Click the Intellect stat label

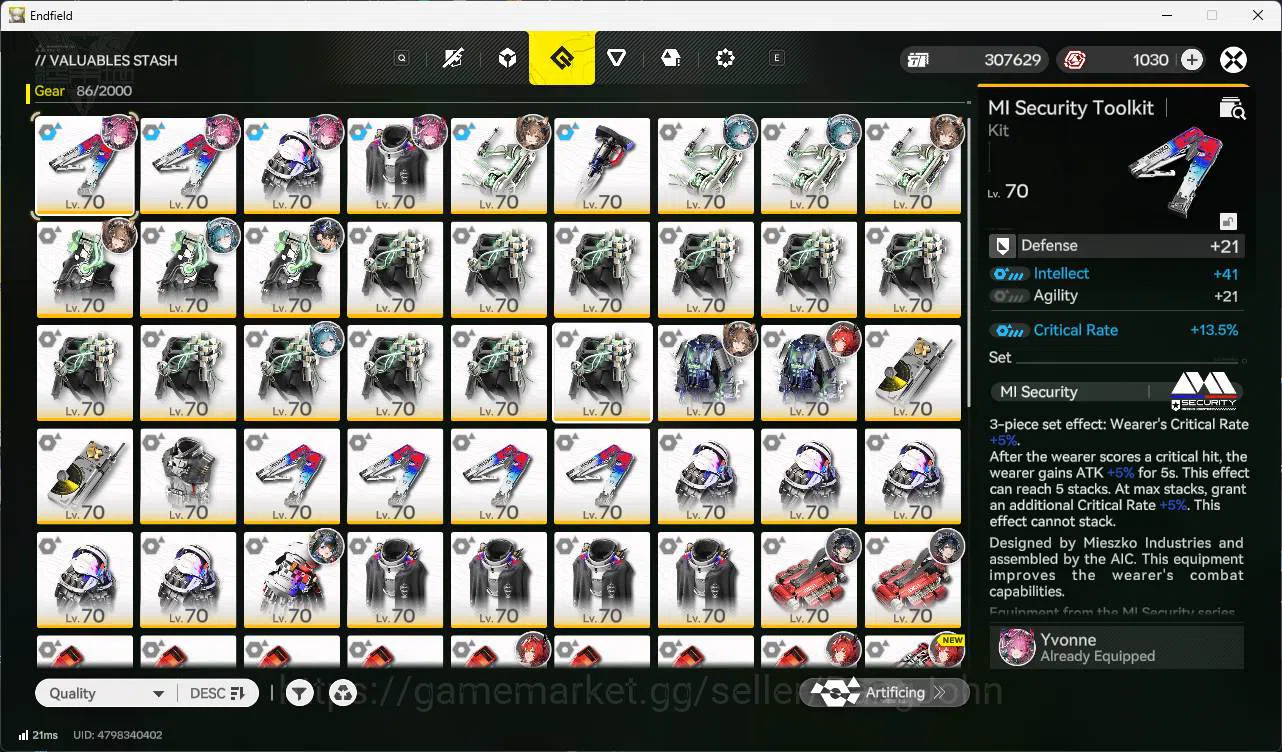click(x=1061, y=274)
